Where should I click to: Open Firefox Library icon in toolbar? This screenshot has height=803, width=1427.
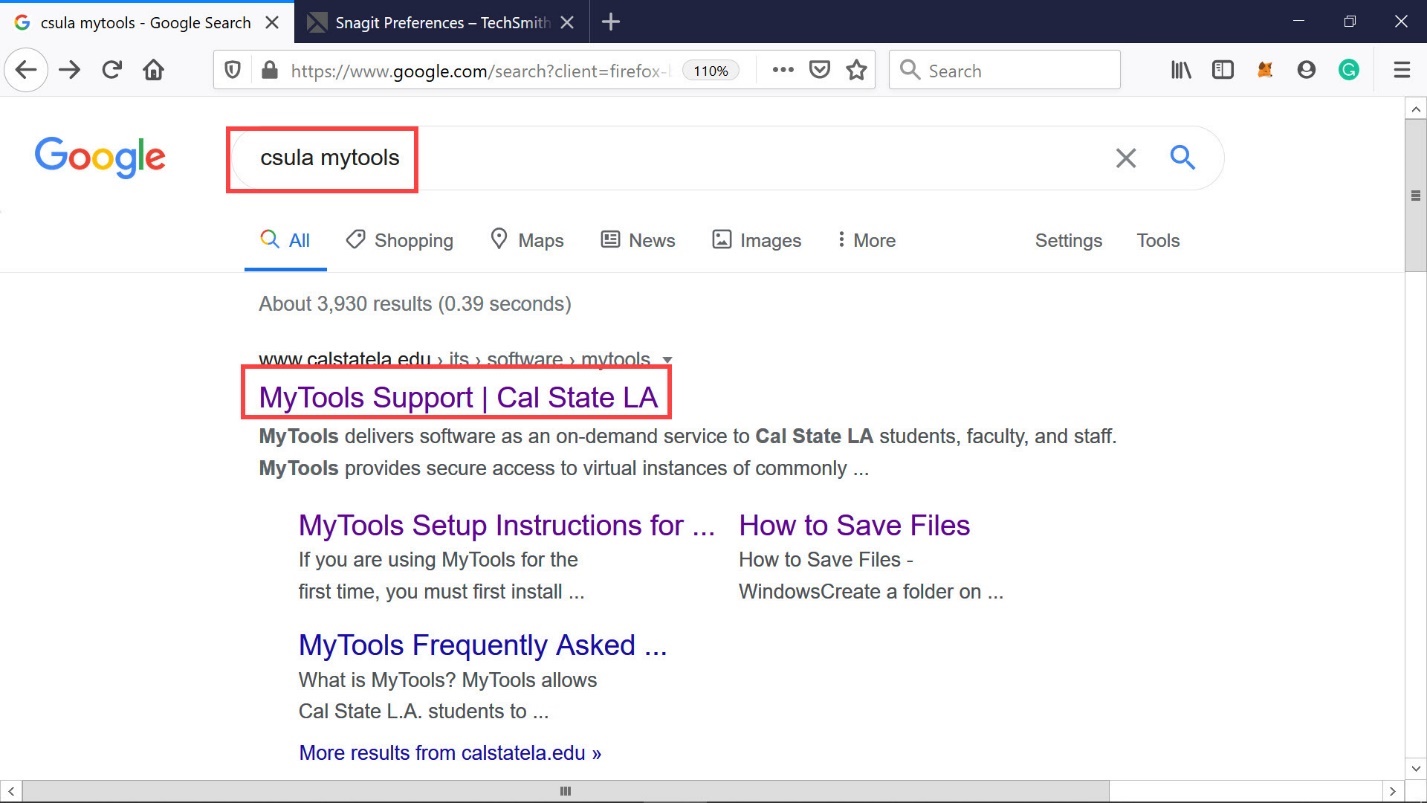click(x=1181, y=70)
